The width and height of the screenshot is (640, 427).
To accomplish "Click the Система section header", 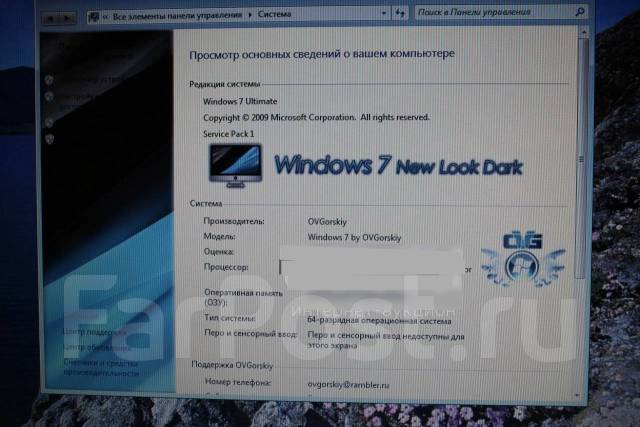I will tap(206, 203).
